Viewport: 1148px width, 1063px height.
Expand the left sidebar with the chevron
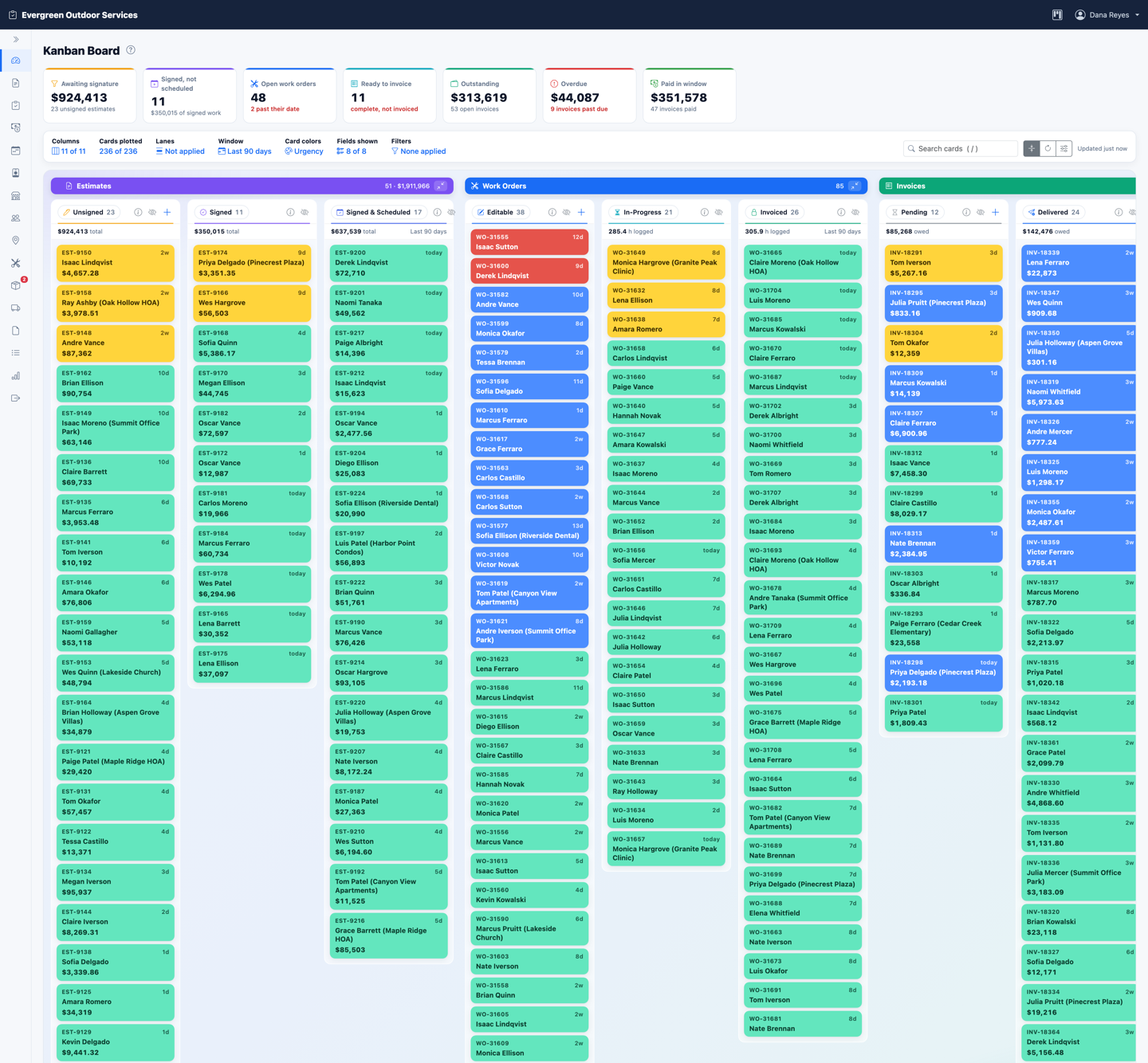[15, 39]
